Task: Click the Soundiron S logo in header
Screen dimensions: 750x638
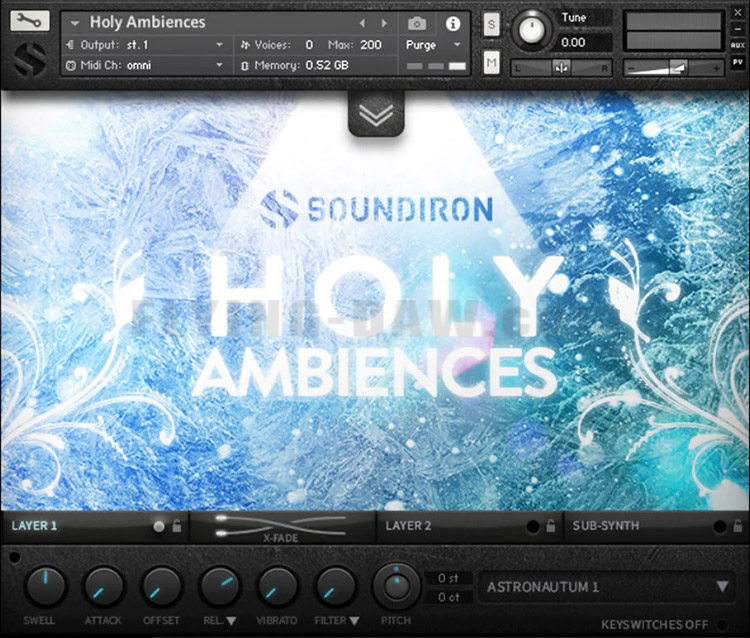Action: coord(30,59)
